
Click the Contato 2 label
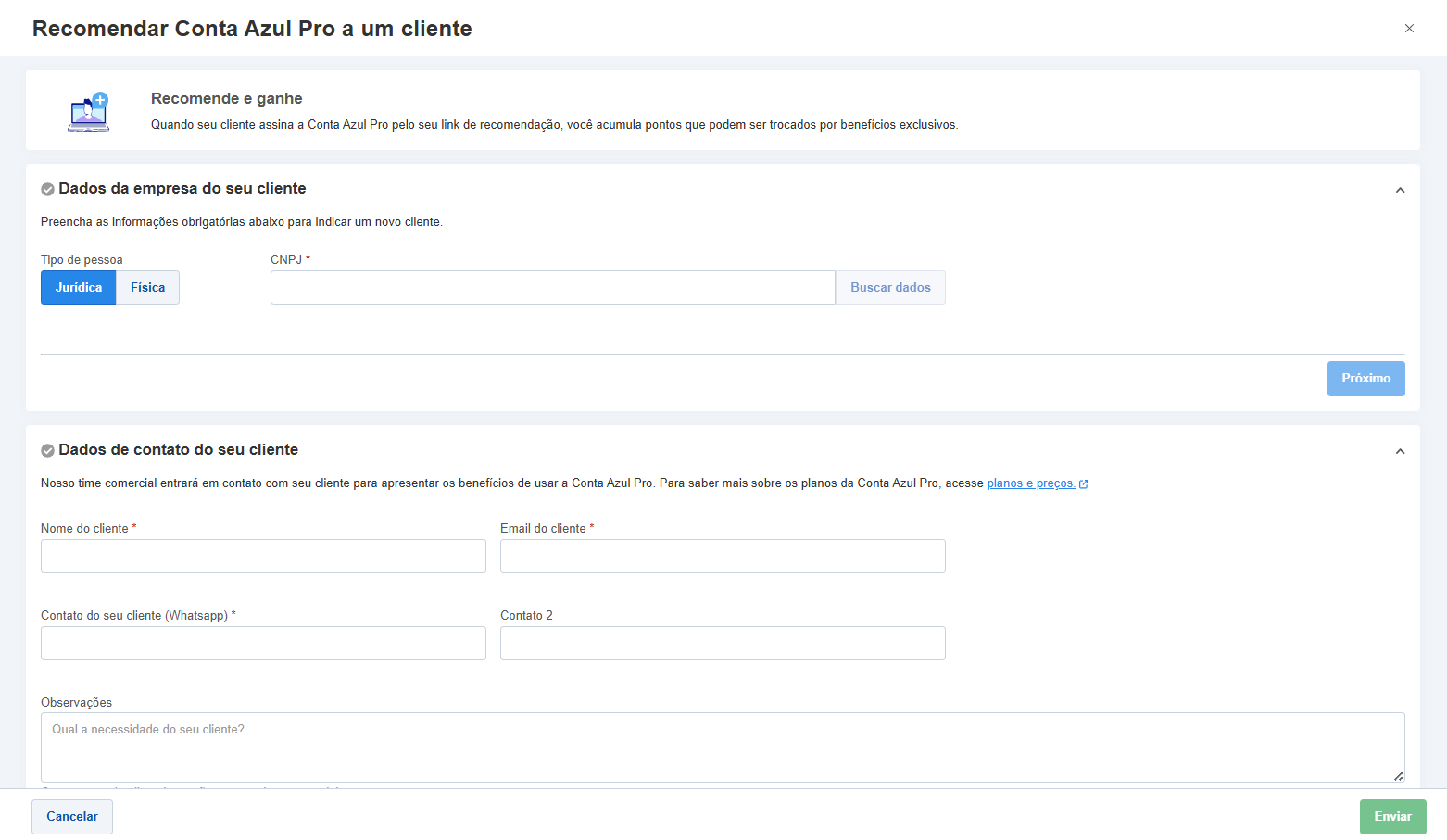[526, 616]
